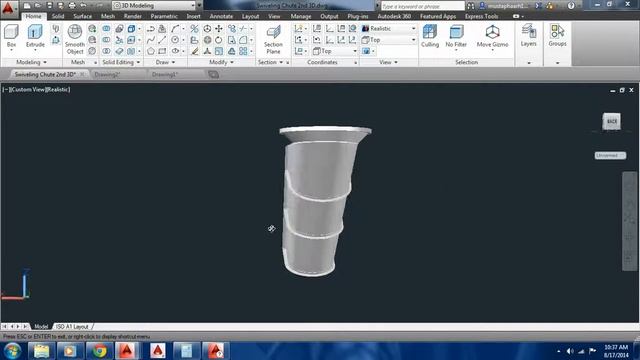640x360 pixels.
Task: Click the Realistic visual style viewport label
Action: 58,89
